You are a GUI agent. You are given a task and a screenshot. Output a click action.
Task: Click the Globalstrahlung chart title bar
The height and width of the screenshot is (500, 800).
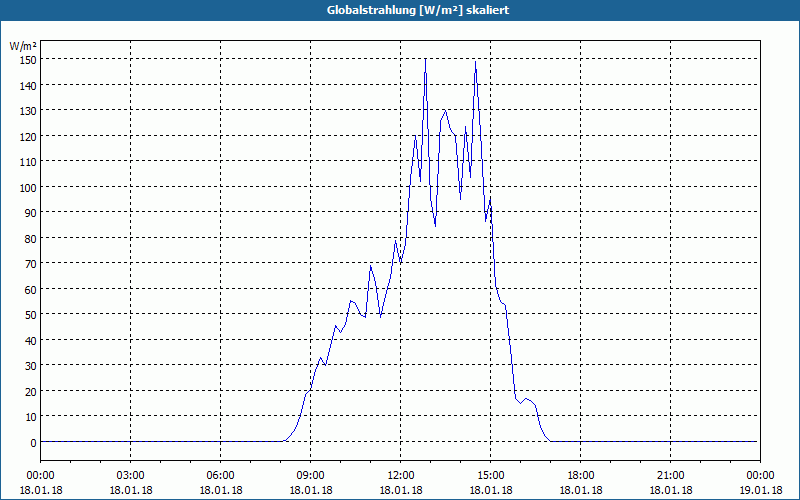400,10
